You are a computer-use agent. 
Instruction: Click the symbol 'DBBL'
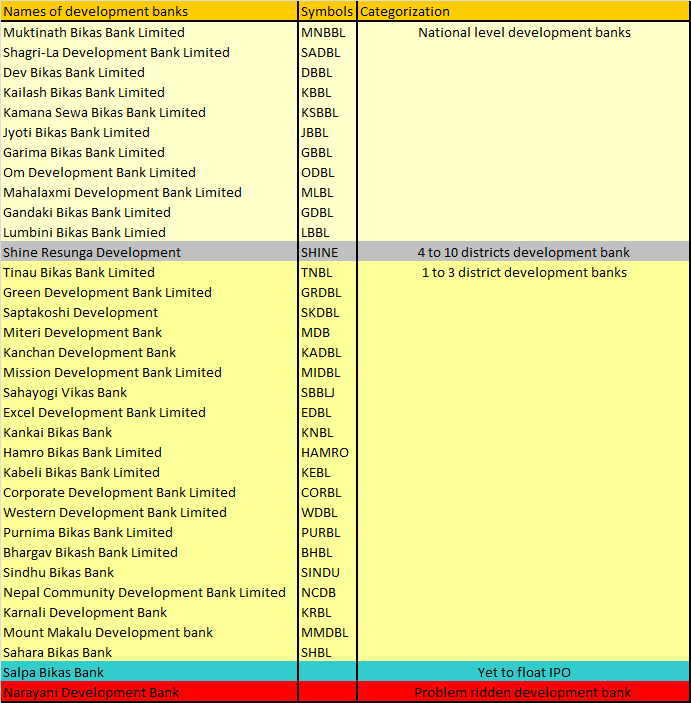pyautogui.click(x=327, y=72)
